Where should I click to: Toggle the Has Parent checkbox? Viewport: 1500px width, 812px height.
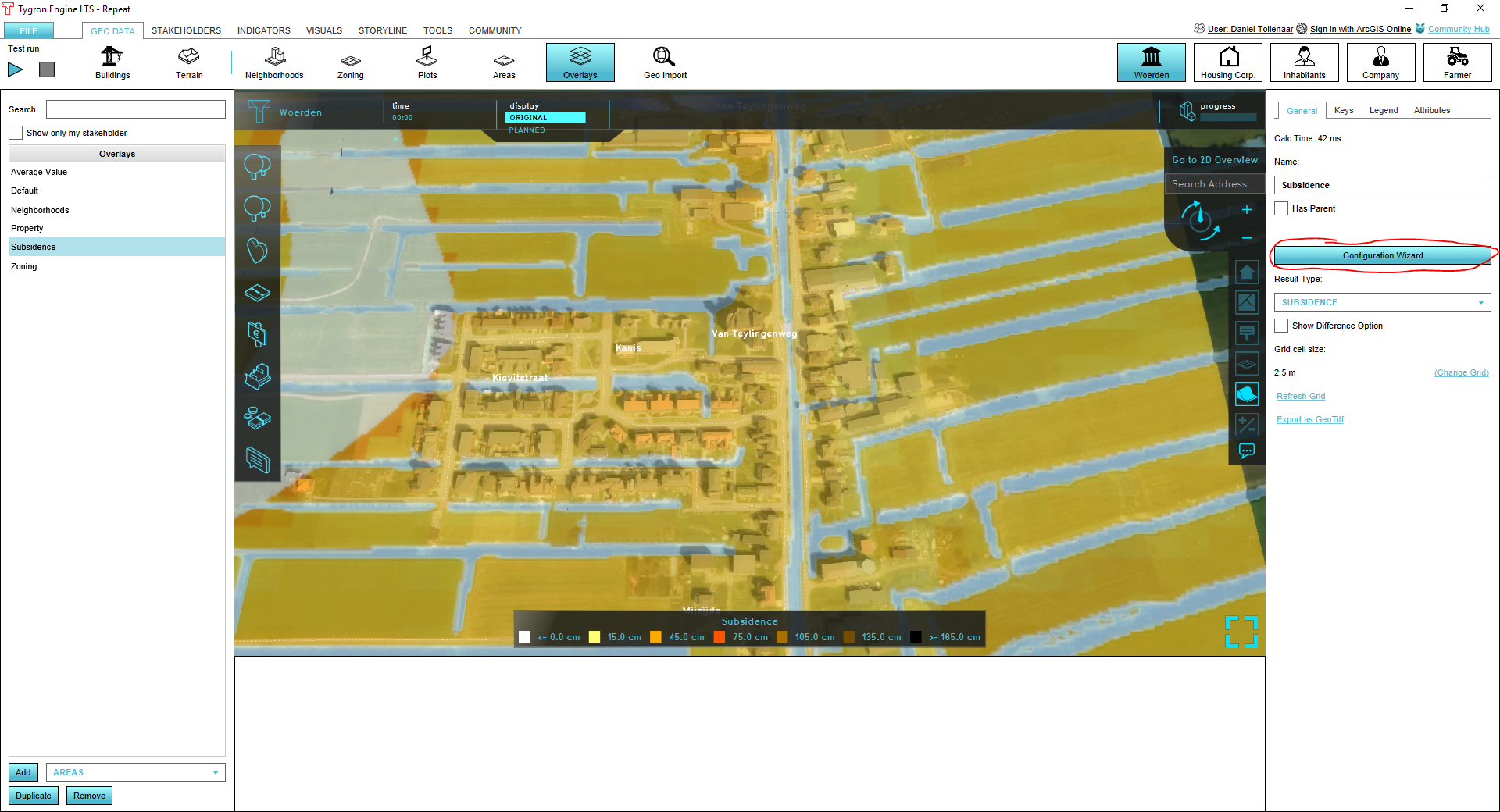pos(1281,208)
